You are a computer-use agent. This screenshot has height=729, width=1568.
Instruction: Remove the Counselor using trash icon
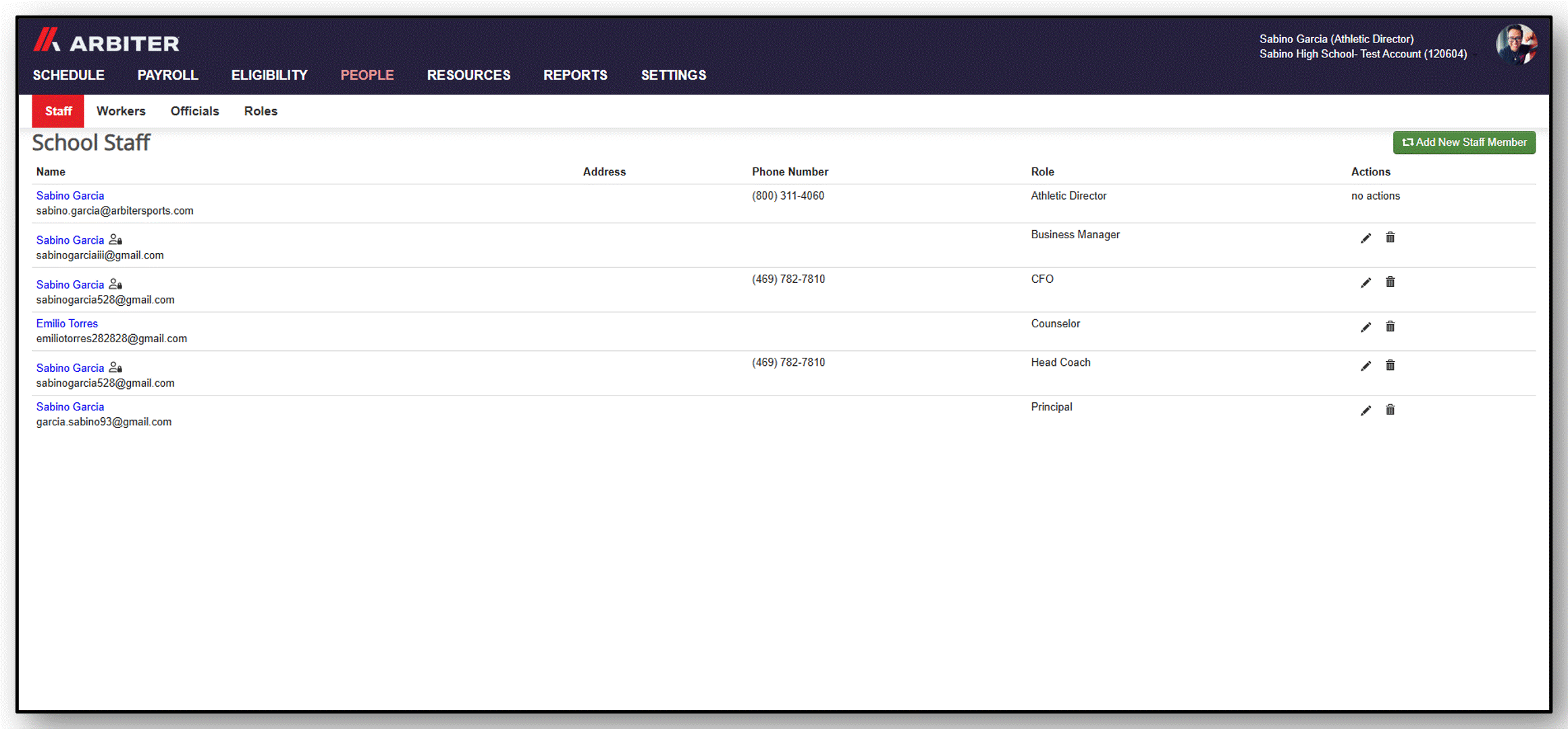(x=1390, y=326)
